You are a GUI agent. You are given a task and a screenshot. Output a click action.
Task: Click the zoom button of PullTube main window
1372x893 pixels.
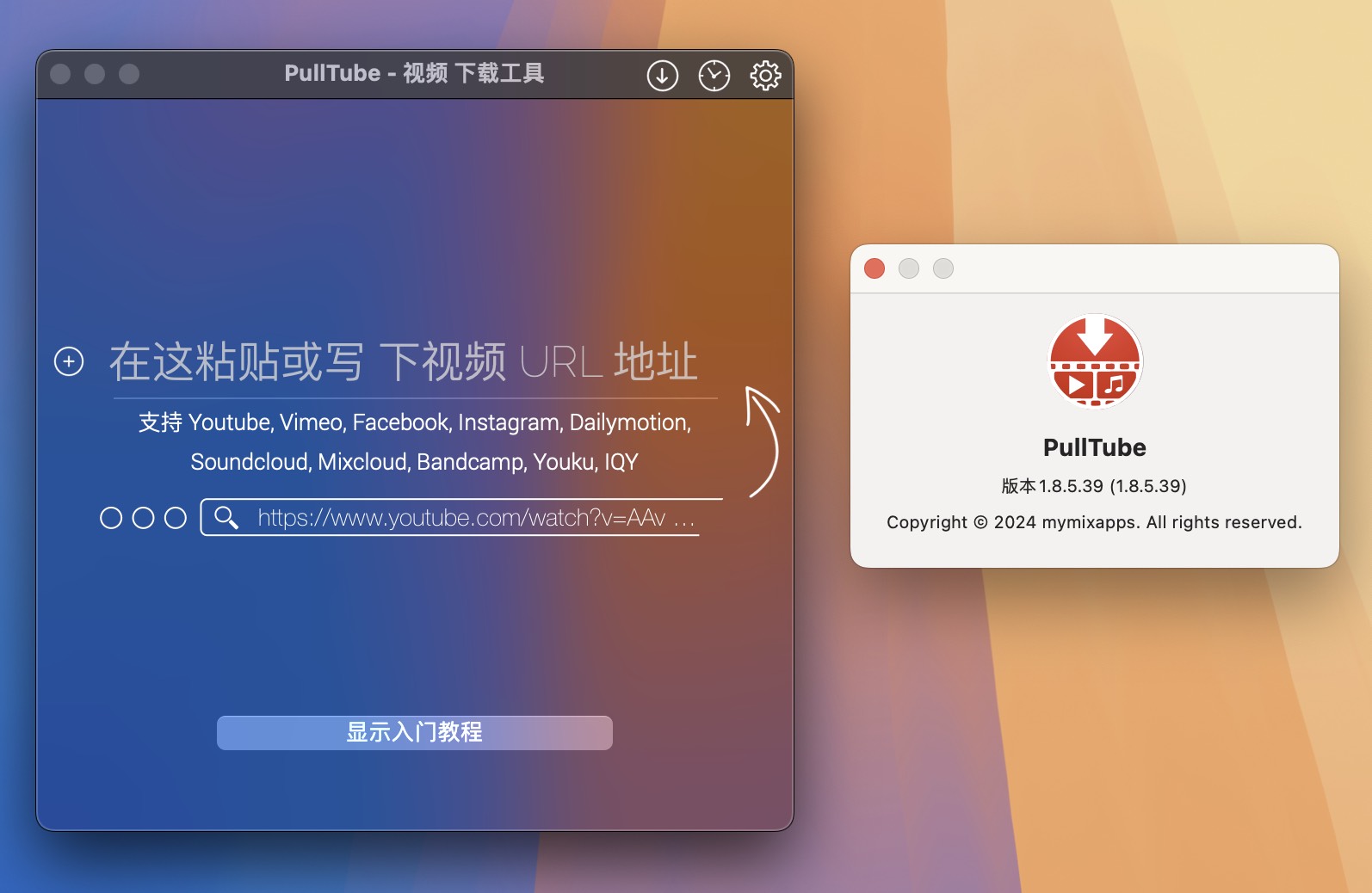tap(129, 74)
